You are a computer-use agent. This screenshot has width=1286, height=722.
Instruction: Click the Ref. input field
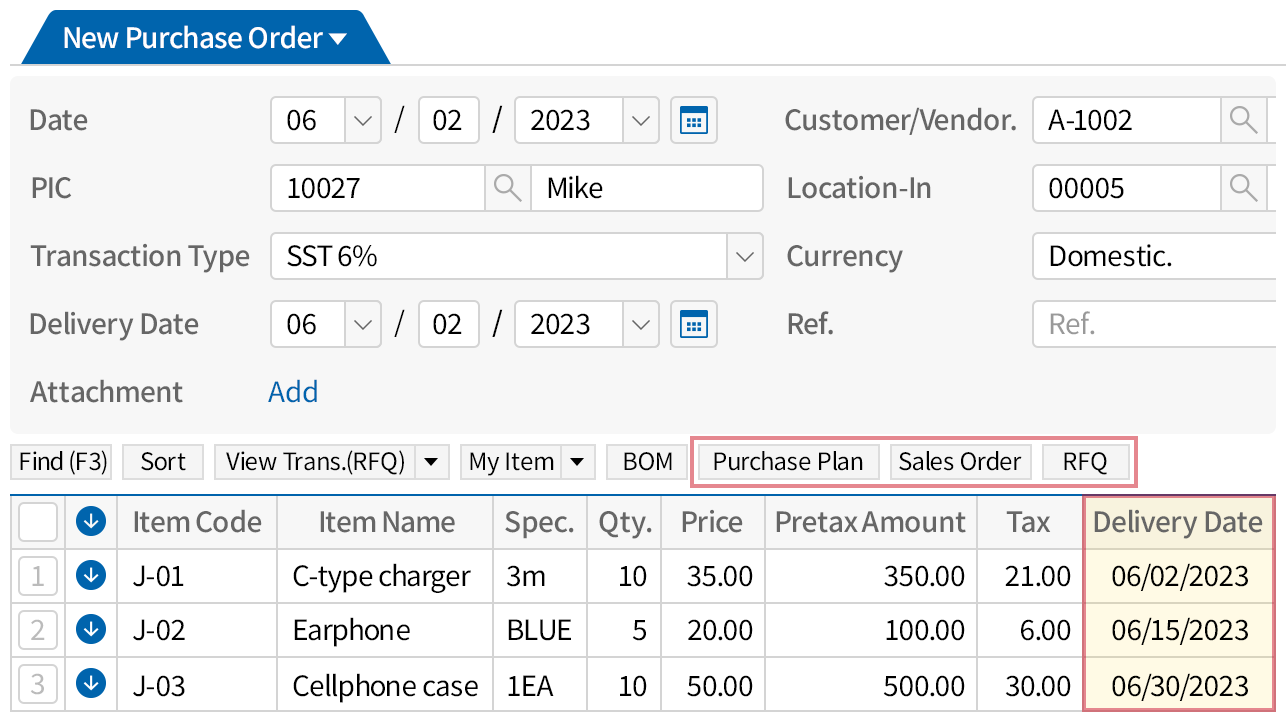pyautogui.click(x=1155, y=325)
